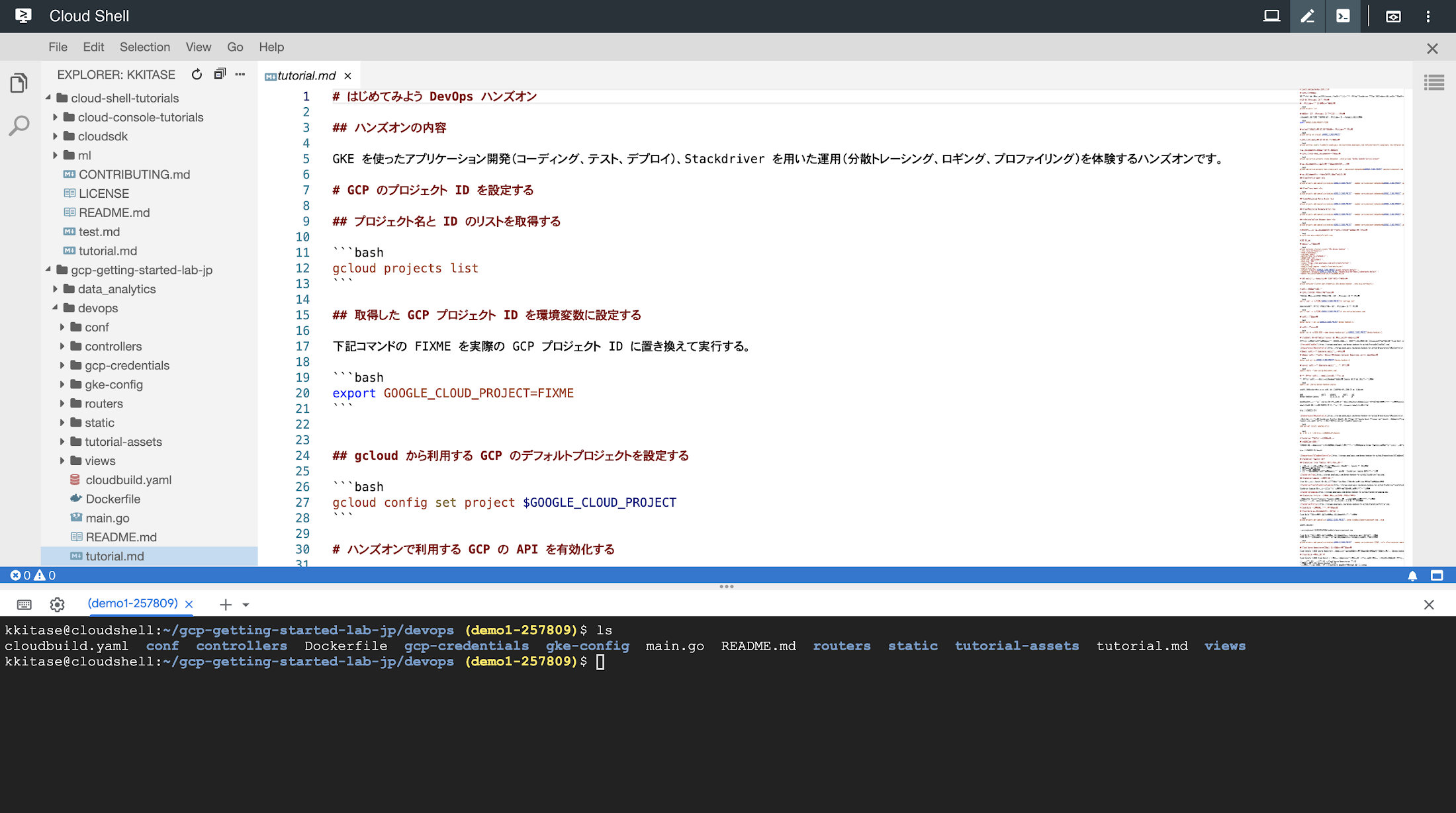Select the (demo1-257809) terminal tab
The image size is (1456, 813).
(x=132, y=603)
